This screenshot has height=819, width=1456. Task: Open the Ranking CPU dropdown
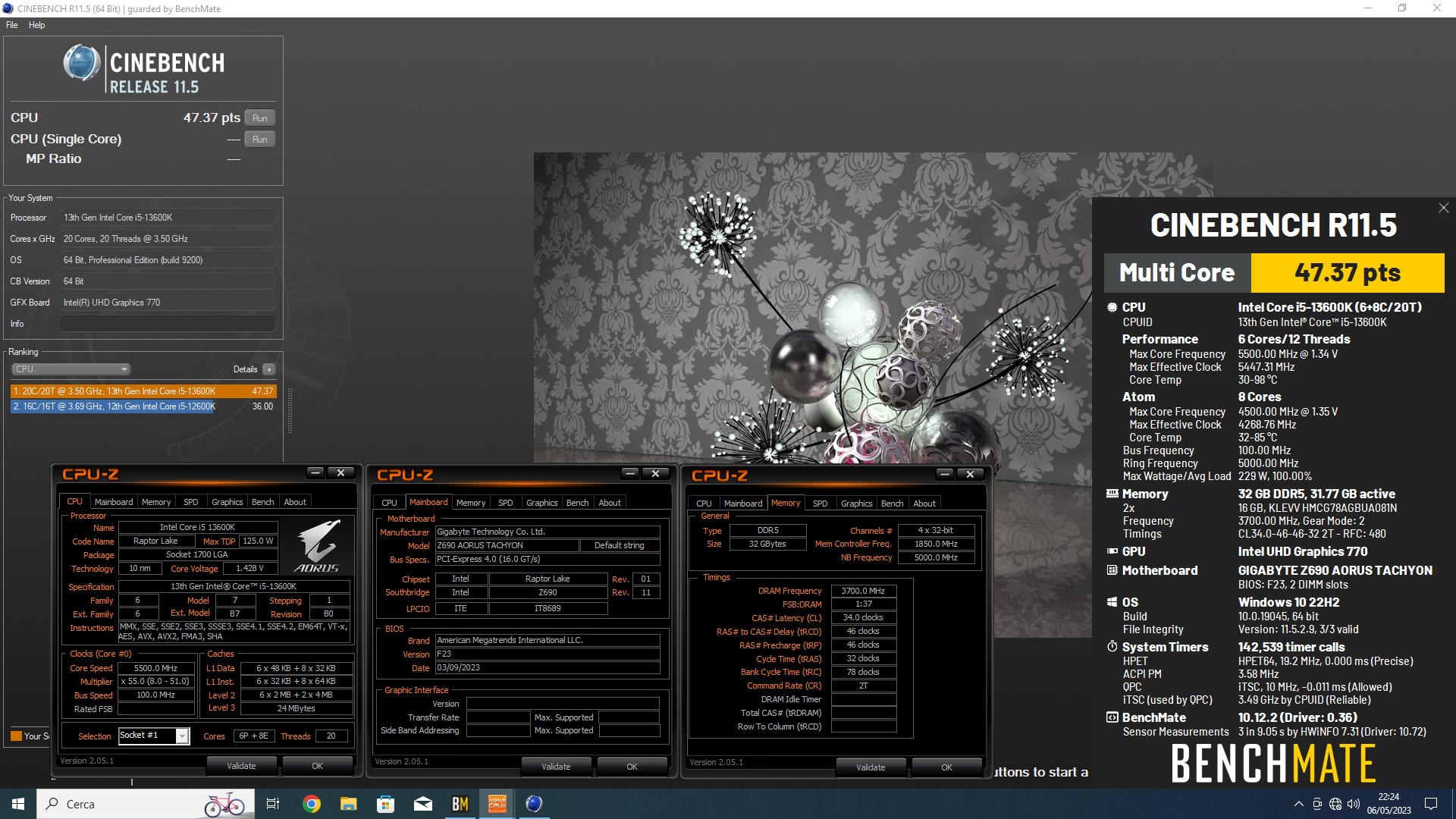click(x=71, y=369)
